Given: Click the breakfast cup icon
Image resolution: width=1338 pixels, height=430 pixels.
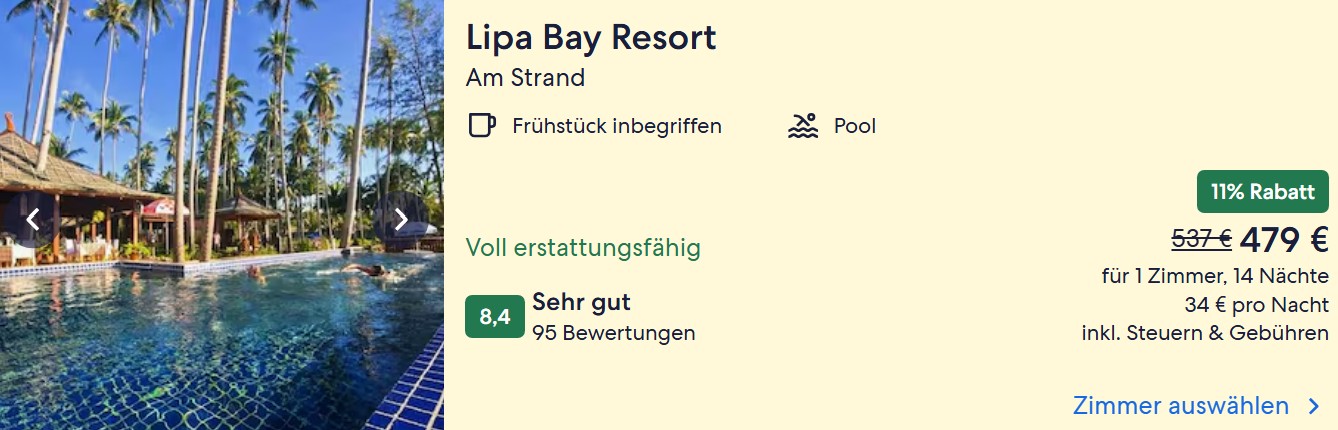Looking at the screenshot, I should tap(482, 126).
